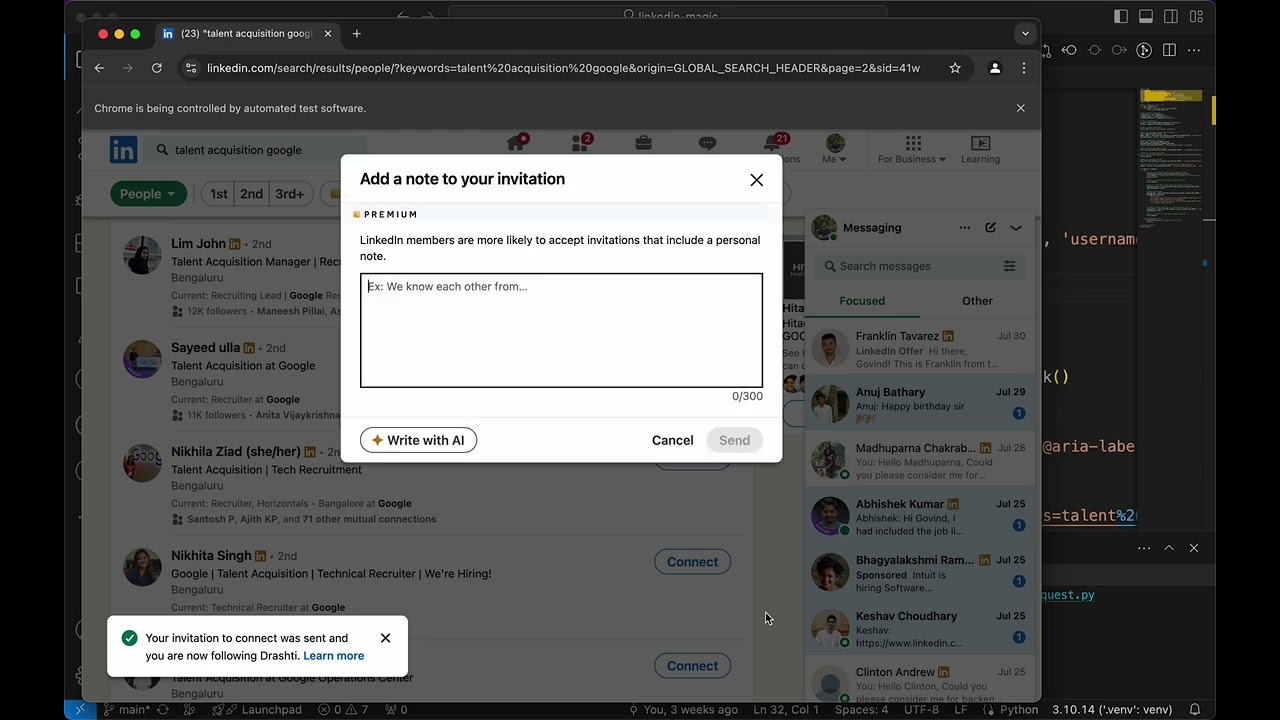Image resolution: width=1280 pixels, height=720 pixels.
Task: Go back in Chrome
Action: point(99,68)
